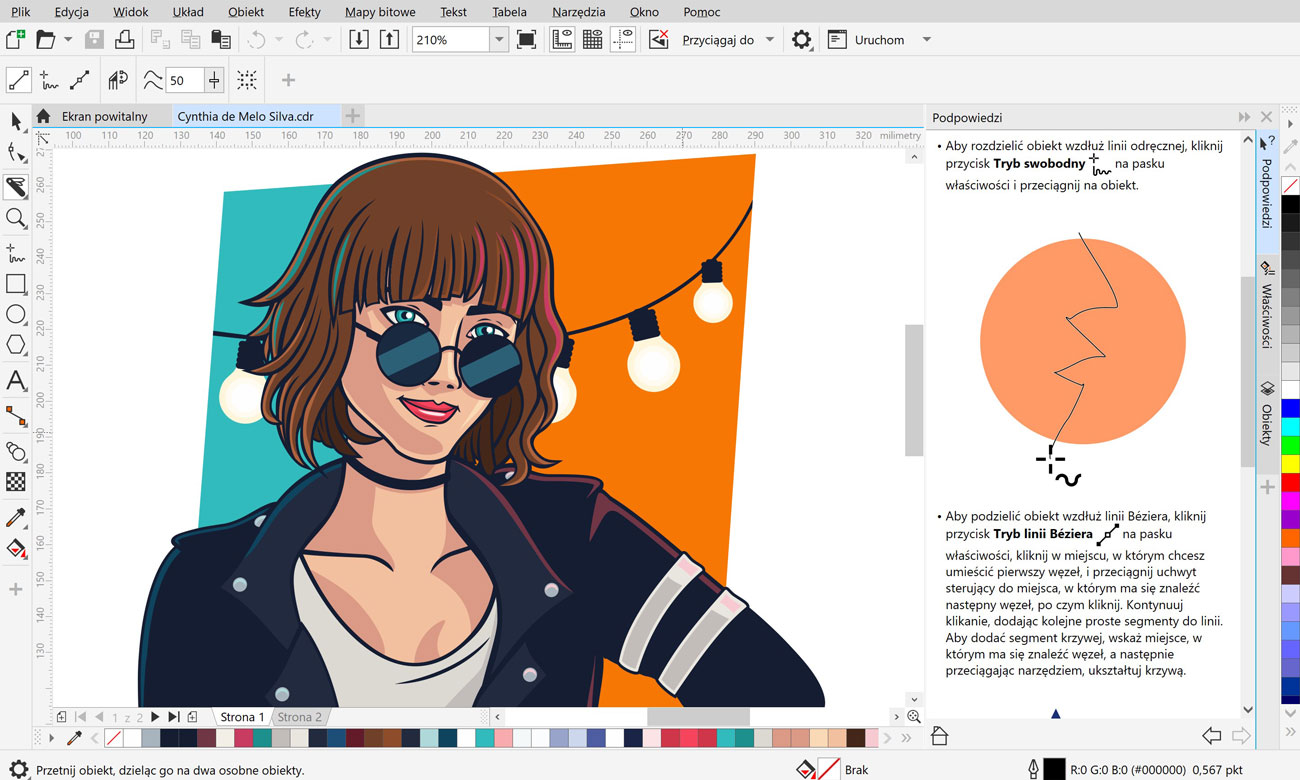Expand the color palette right double-arrow
Viewport: 1300px width, 780px height.
(906, 738)
